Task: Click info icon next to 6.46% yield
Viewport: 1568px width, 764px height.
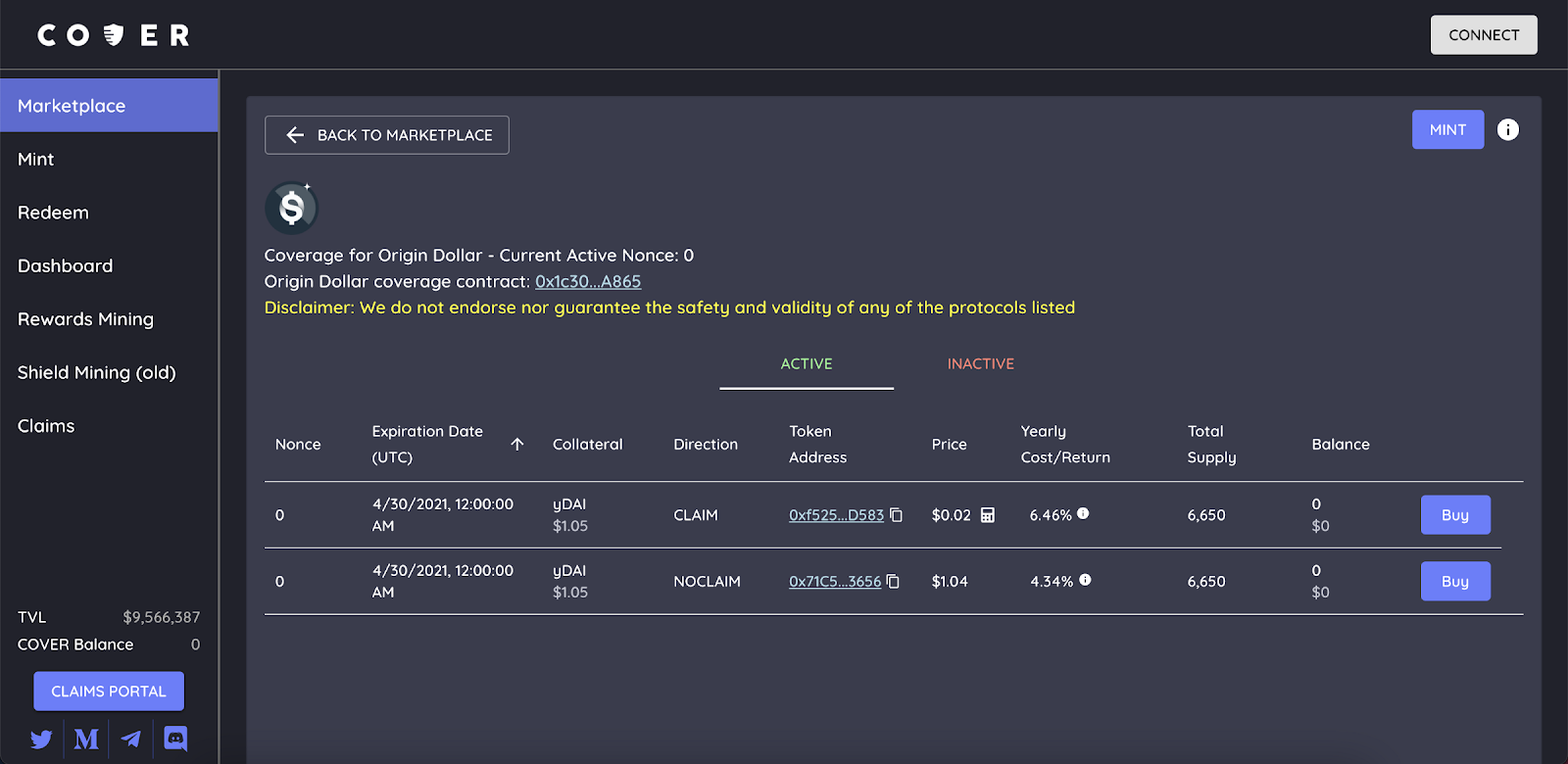Action: (1083, 513)
